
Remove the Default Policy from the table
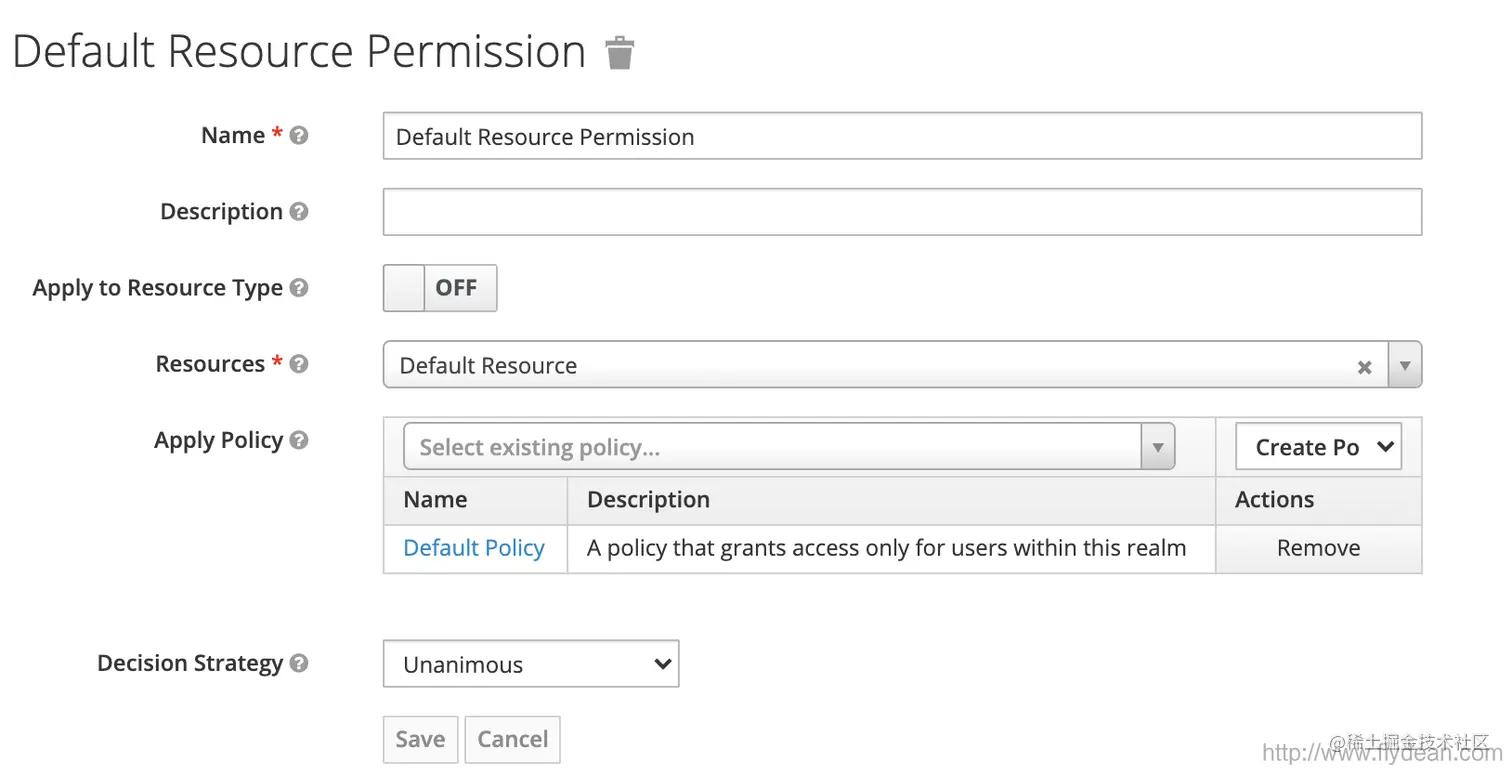[x=1318, y=548]
